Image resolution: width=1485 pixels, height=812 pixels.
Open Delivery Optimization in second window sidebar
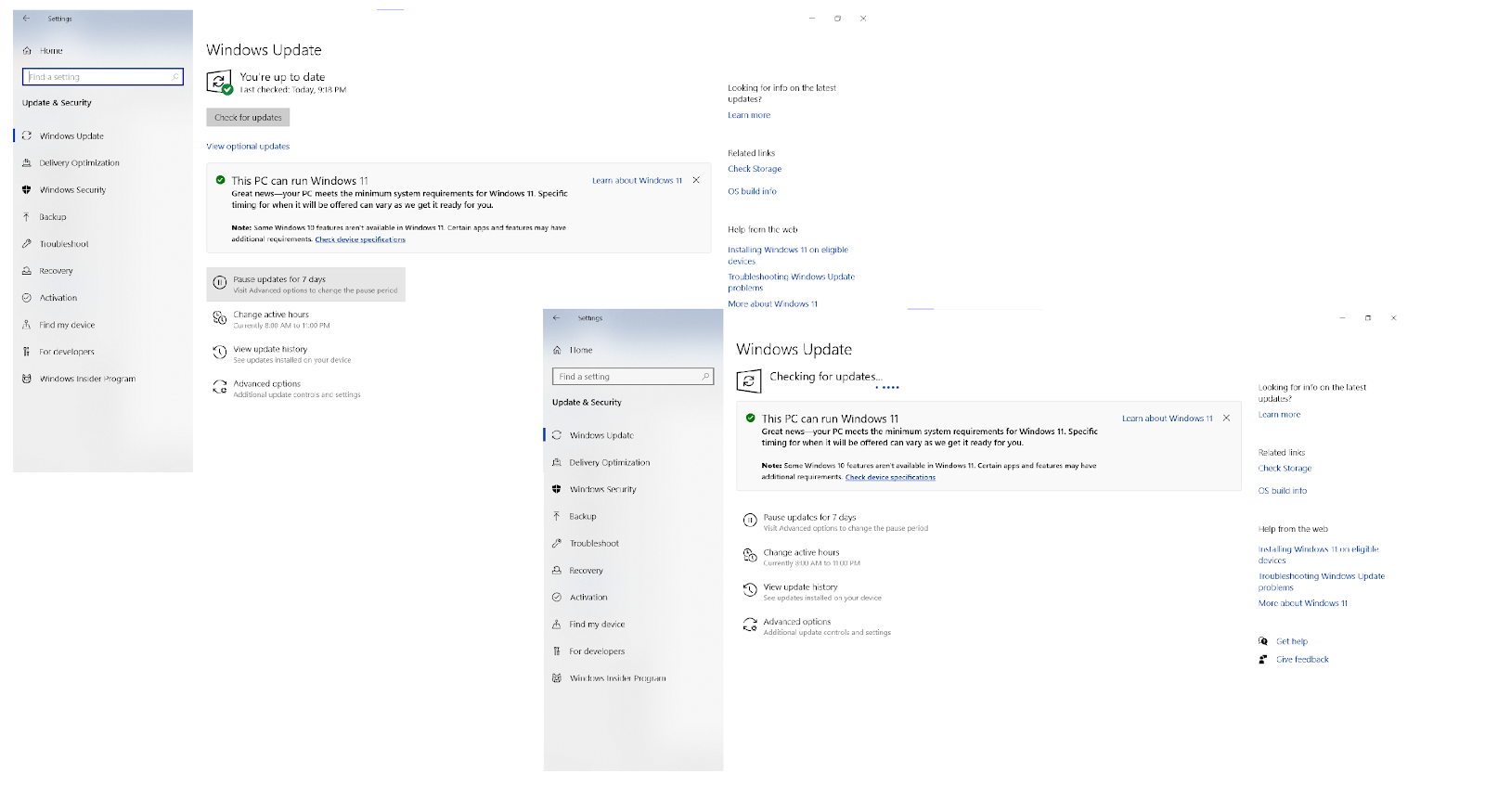coord(610,462)
